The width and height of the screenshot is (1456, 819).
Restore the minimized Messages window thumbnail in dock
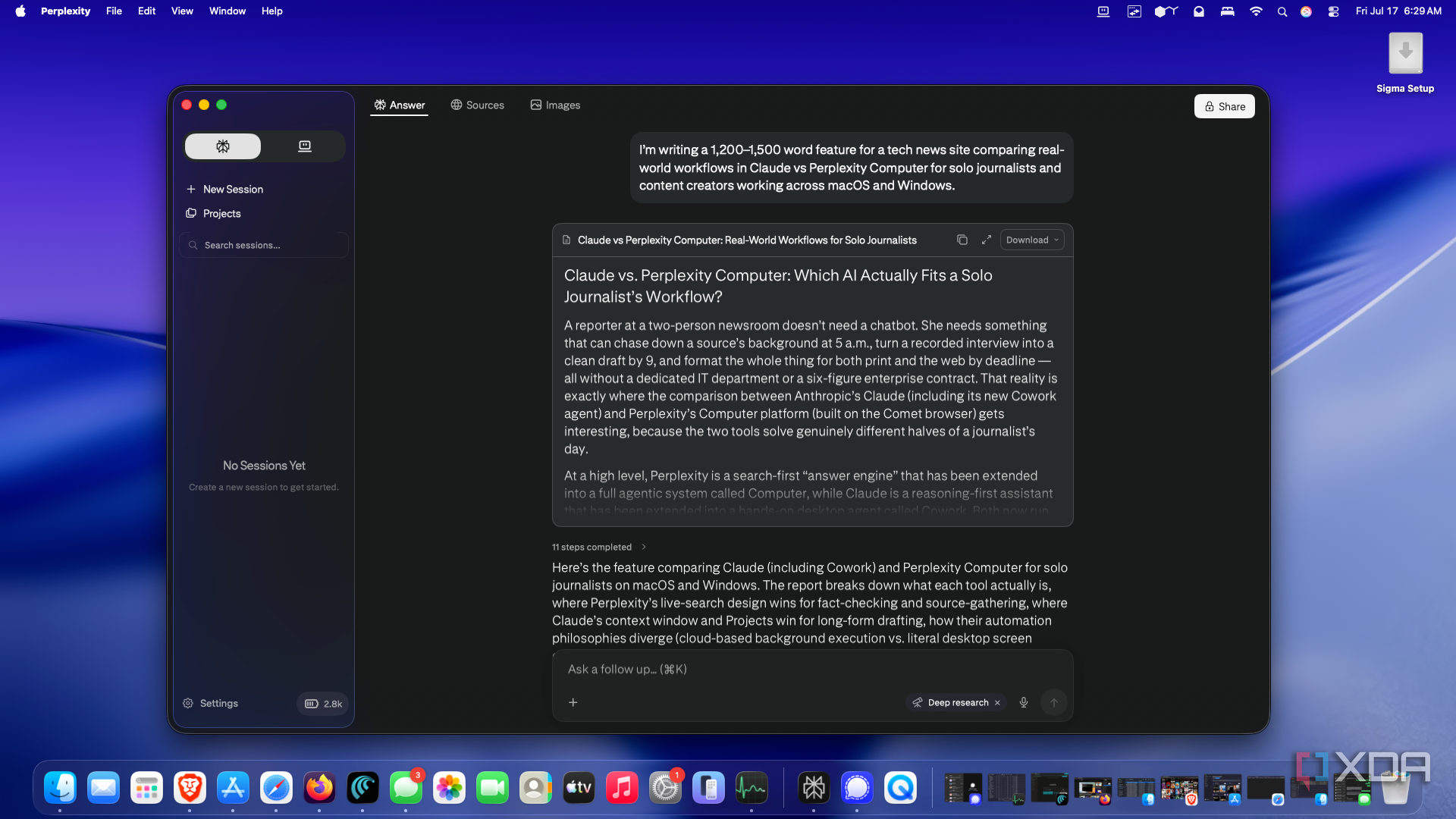tap(1352, 789)
